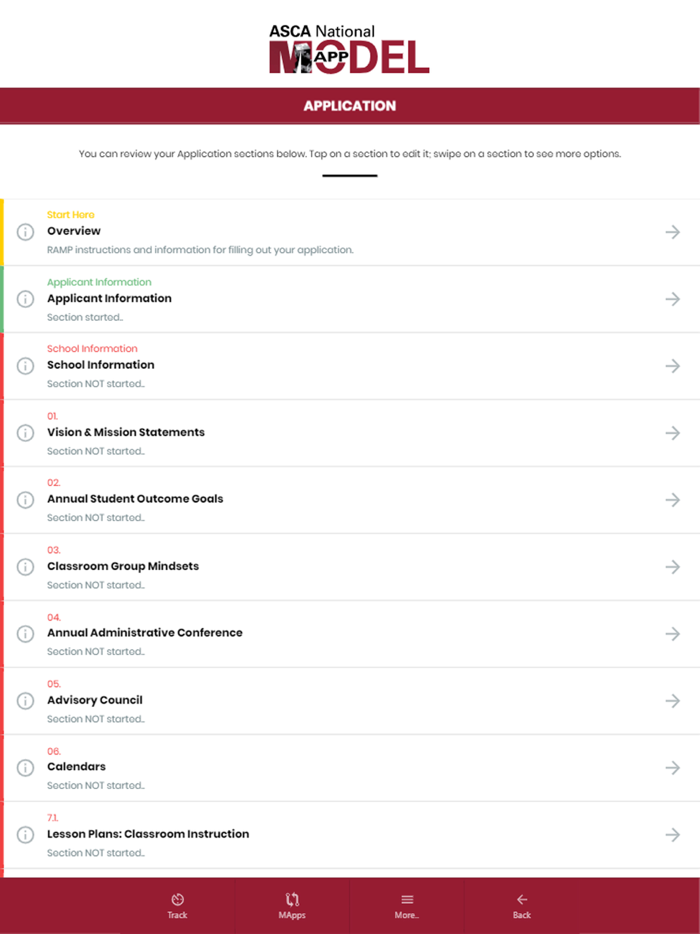Click the page indicator line below the instructions

tap(349, 172)
